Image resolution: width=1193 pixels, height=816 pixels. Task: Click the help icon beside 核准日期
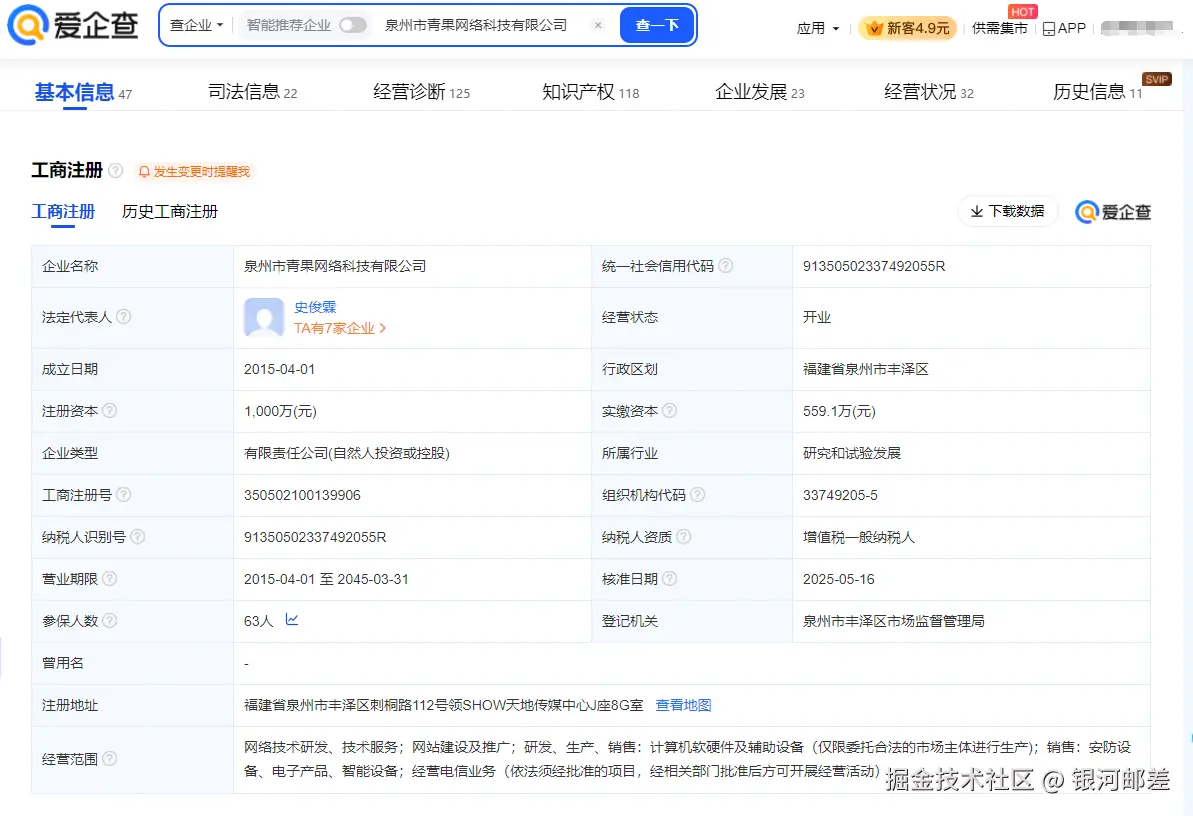[670, 579]
